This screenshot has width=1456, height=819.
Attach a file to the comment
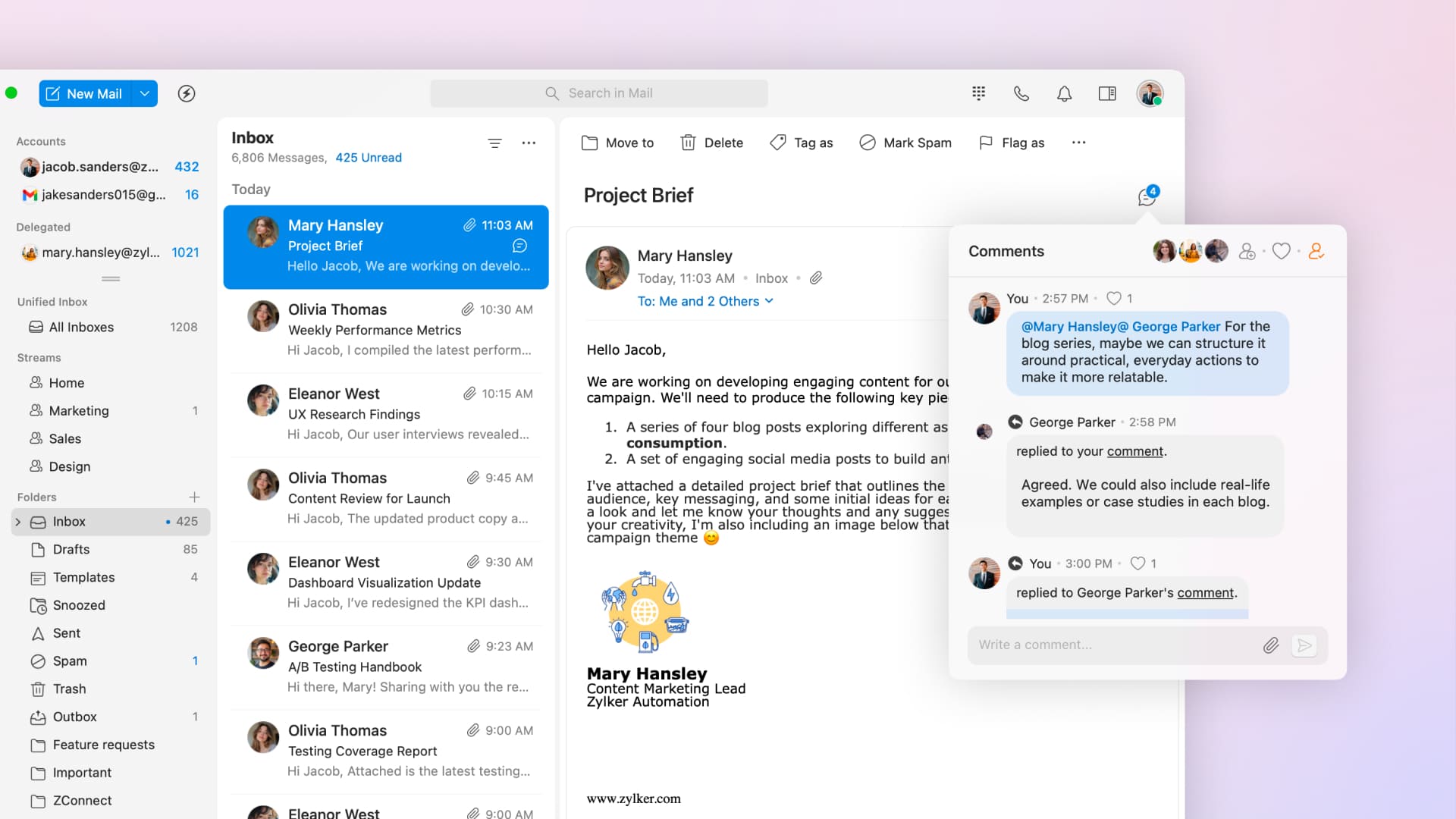1271,645
